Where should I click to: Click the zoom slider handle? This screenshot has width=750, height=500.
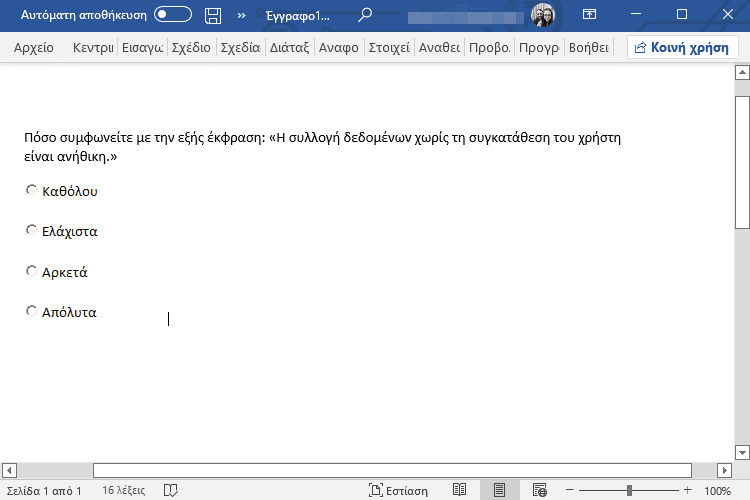(629, 490)
